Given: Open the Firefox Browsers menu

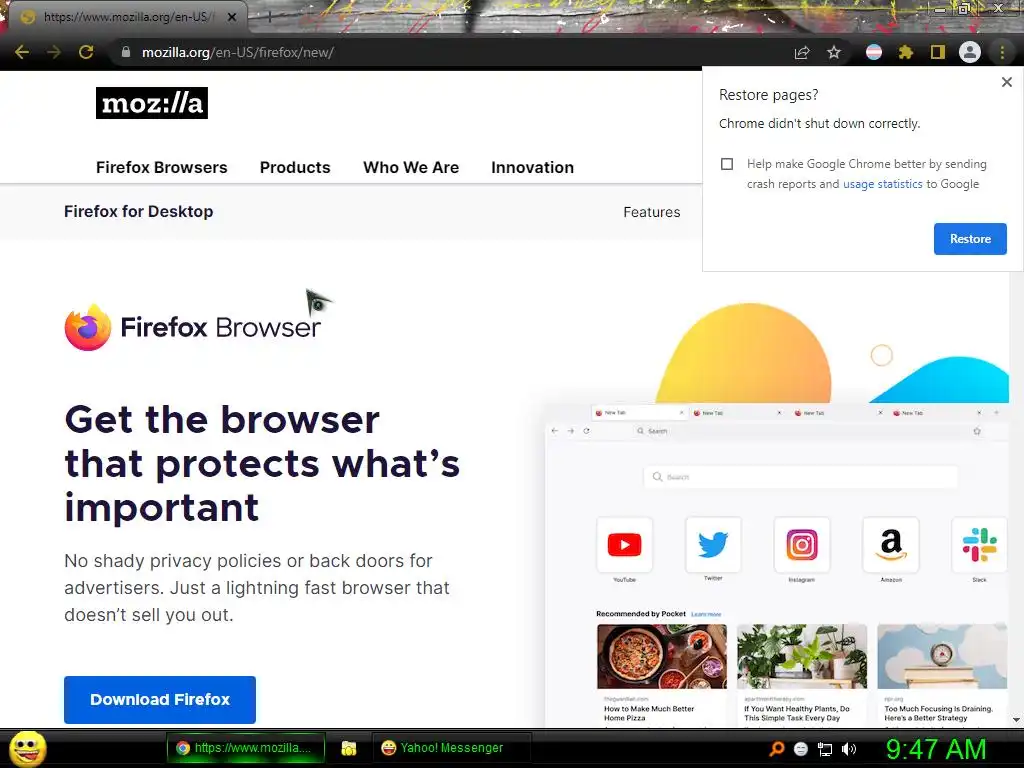Looking at the screenshot, I should click(161, 167).
